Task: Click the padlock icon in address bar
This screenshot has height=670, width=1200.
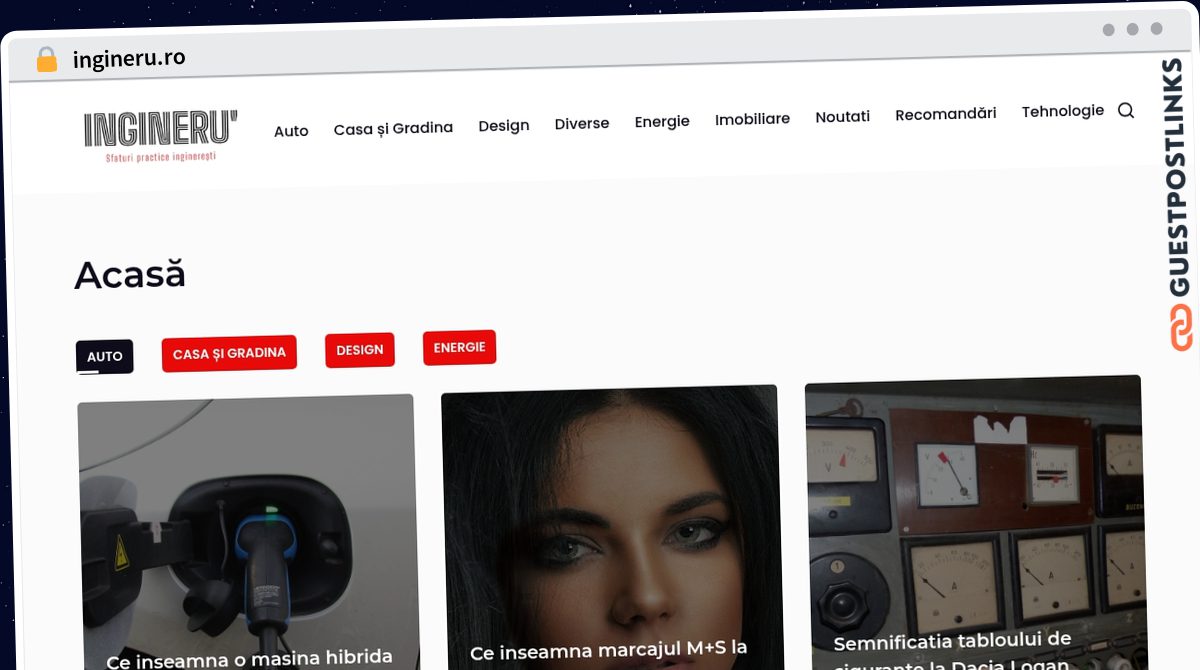Action: (x=46, y=59)
